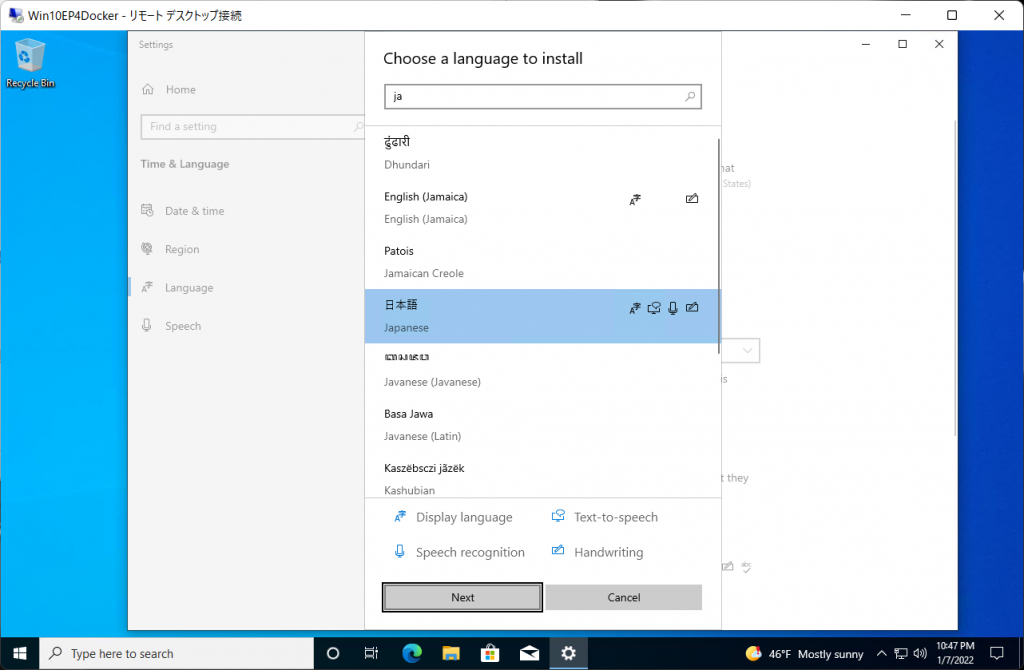
Task: Open the weather widget showing 46°F
Action: tap(805, 654)
